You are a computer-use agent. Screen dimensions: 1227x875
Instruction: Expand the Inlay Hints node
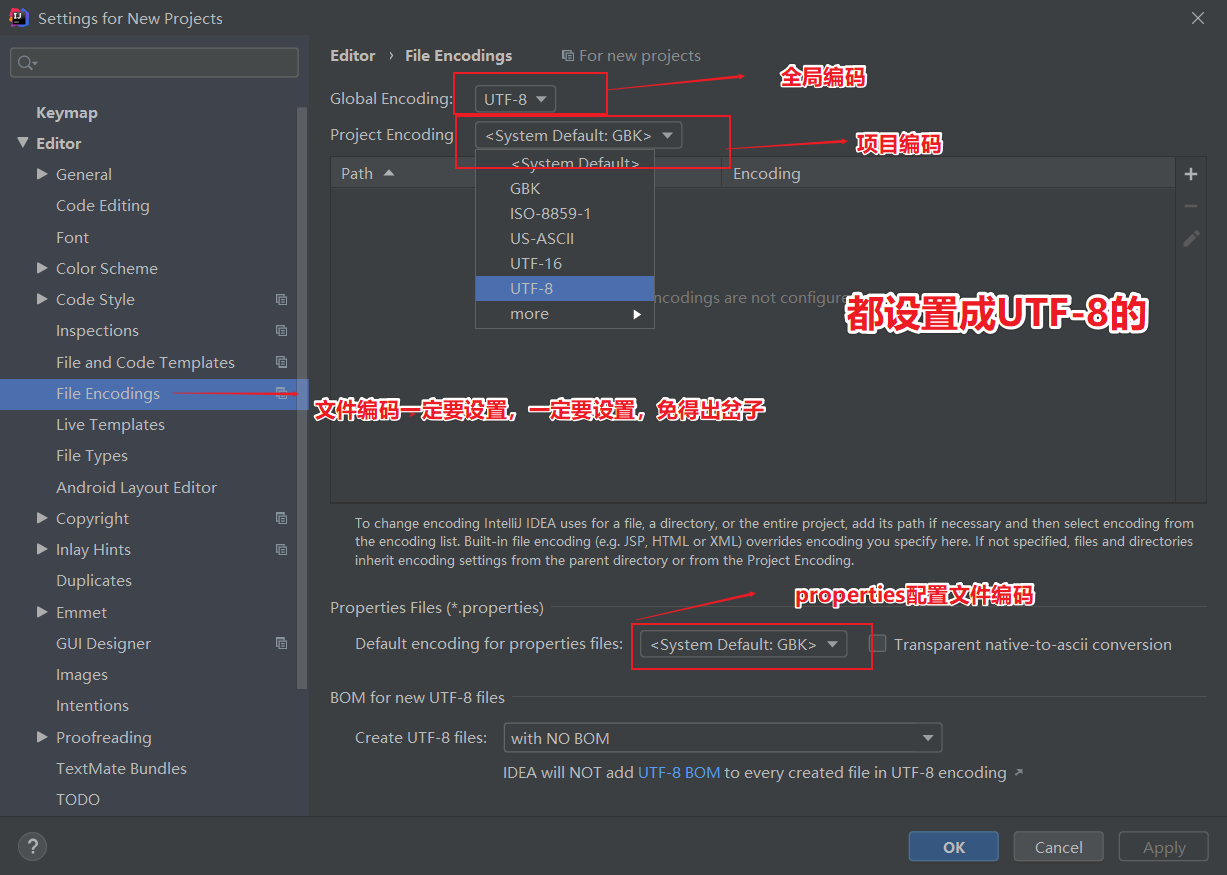42,549
